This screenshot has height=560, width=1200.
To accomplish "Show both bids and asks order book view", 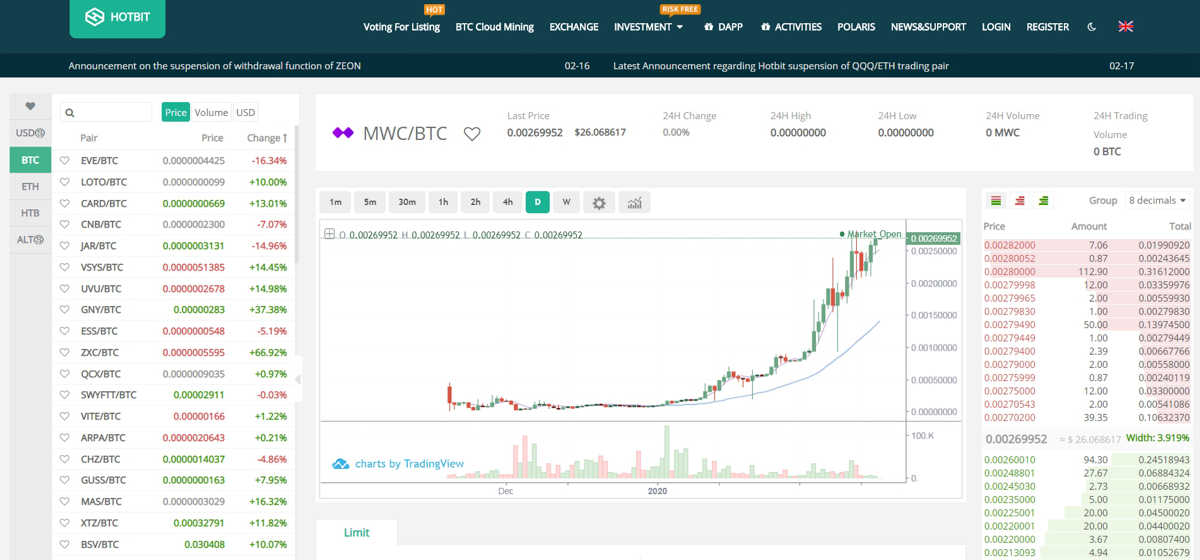I will point(996,200).
